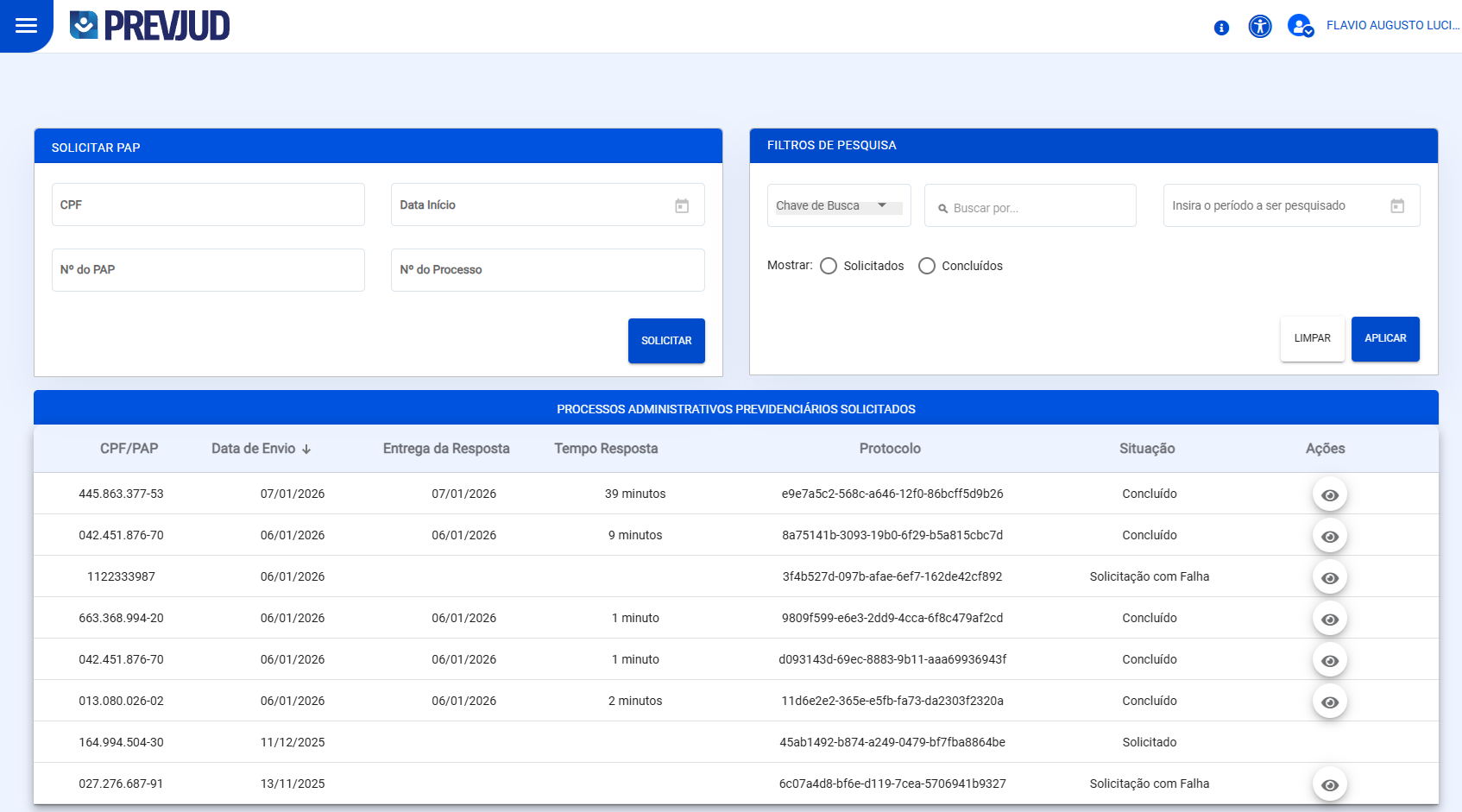This screenshot has height=812, width=1462.
Task: Apply filters with the APLICAR button
Action: click(x=1384, y=339)
